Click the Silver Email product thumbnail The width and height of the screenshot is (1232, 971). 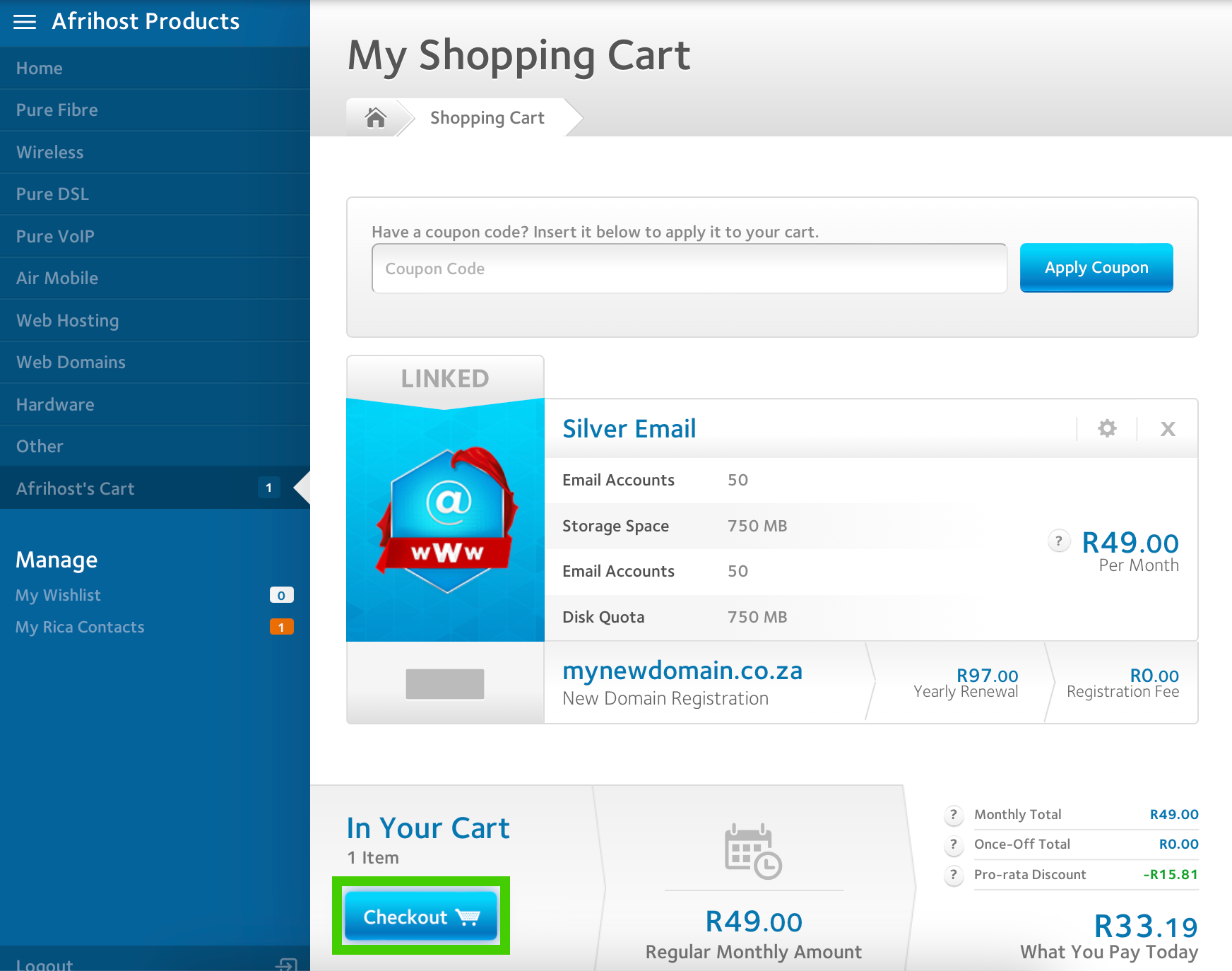446,520
